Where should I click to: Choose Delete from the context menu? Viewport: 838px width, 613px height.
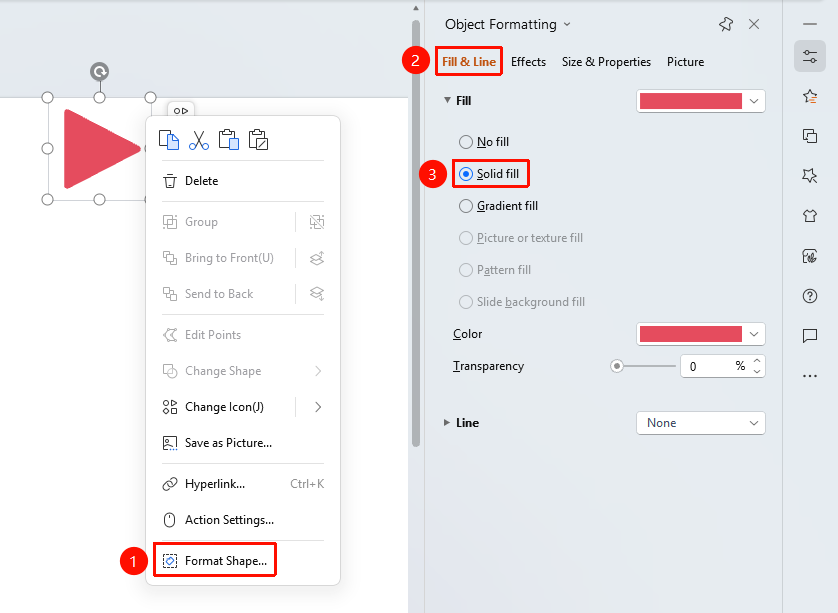[243, 181]
